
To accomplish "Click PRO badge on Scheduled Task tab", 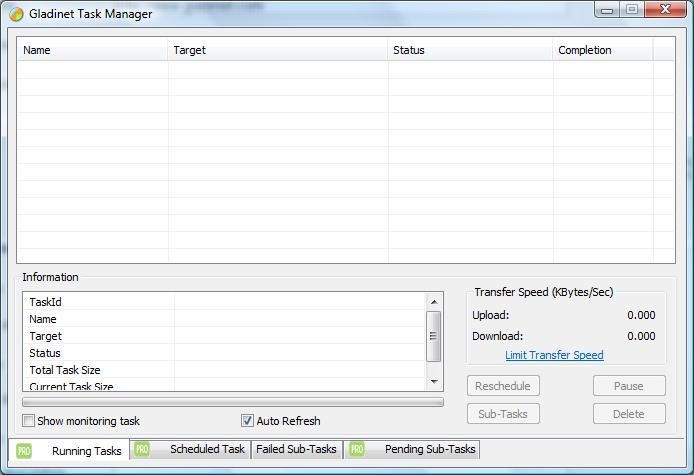I will pos(142,449).
